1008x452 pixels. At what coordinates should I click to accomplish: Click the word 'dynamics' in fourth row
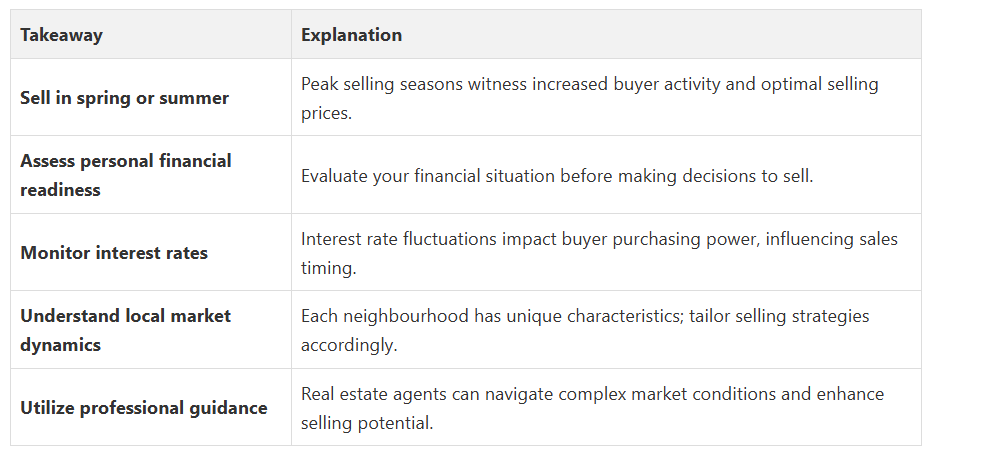click(60, 345)
